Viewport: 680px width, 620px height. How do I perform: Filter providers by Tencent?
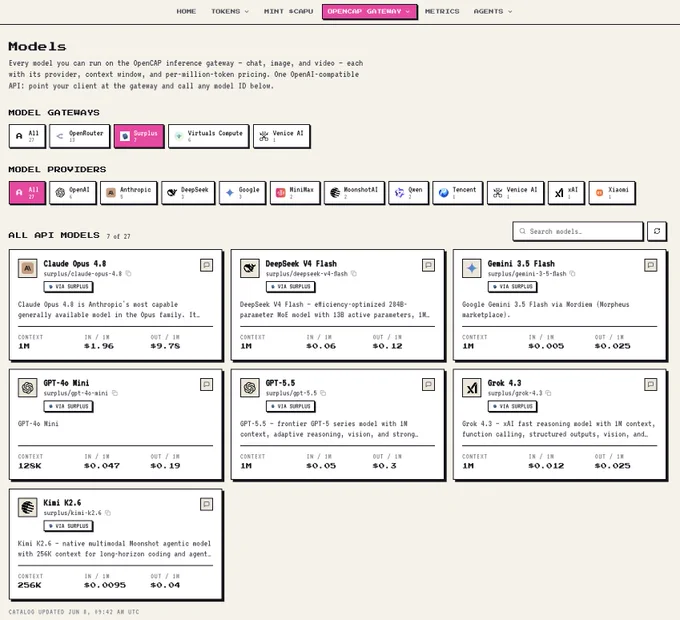click(x=458, y=193)
